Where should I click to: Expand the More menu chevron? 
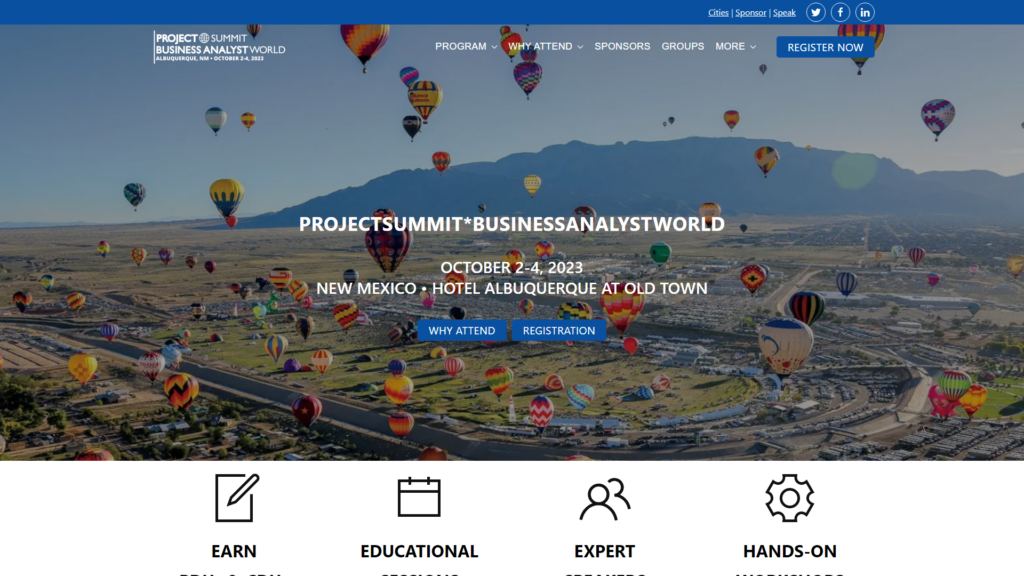coord(753,47)
